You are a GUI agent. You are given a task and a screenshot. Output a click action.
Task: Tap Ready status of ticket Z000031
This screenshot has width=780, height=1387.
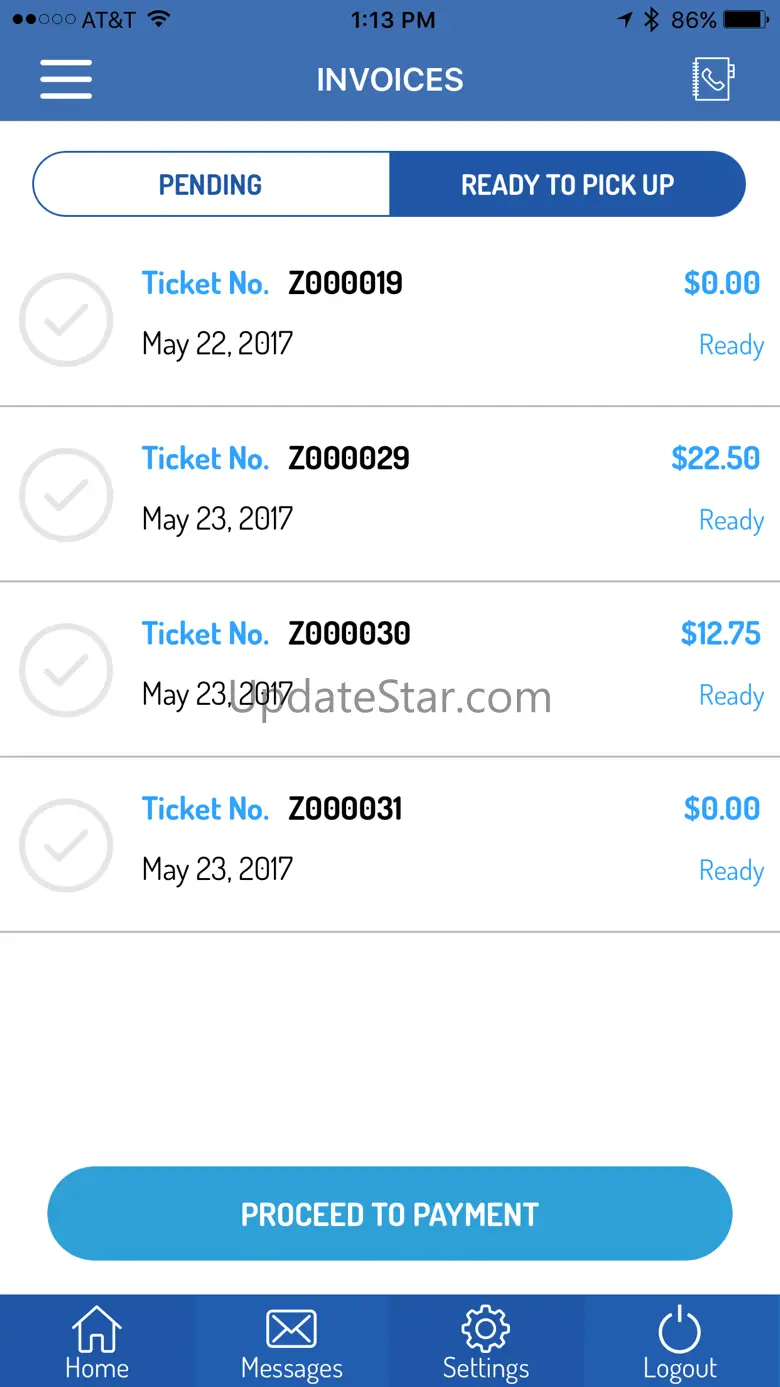[731, 871]
